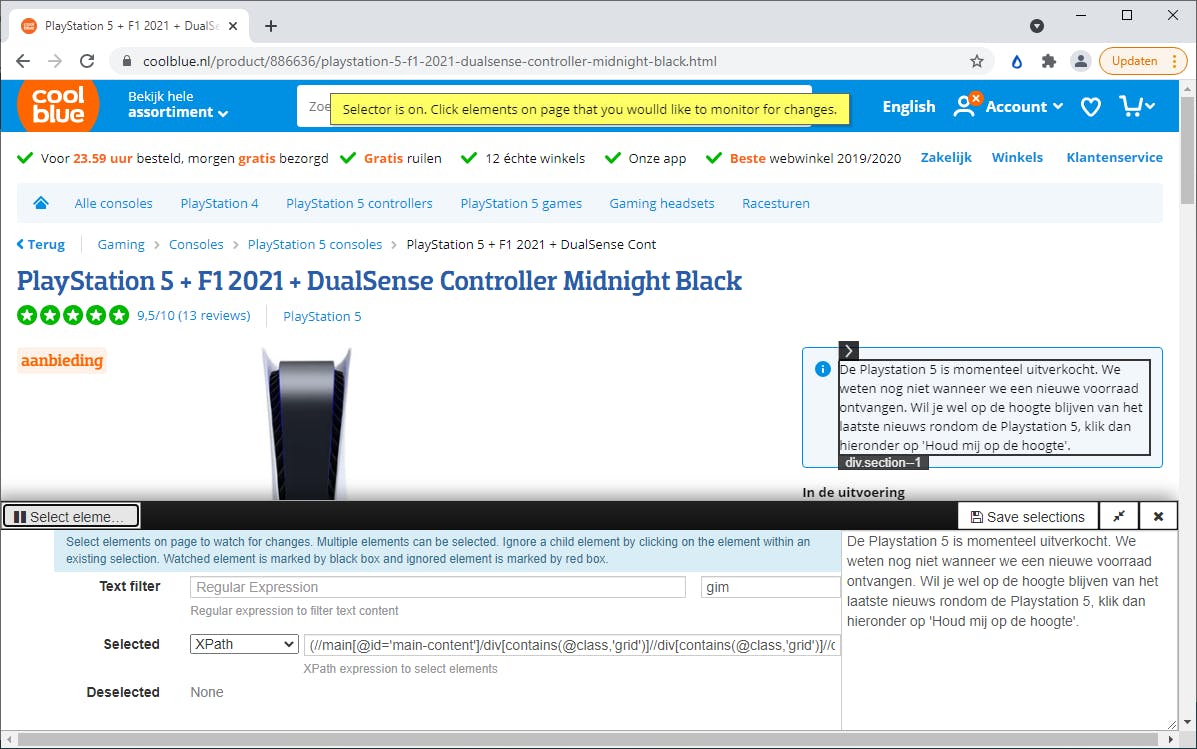Image resolution: width=1197 pixels, height=749 pixels.
Task: Pause the Select elements mode button
Action: pyautogui.click(x=71, y=517)
